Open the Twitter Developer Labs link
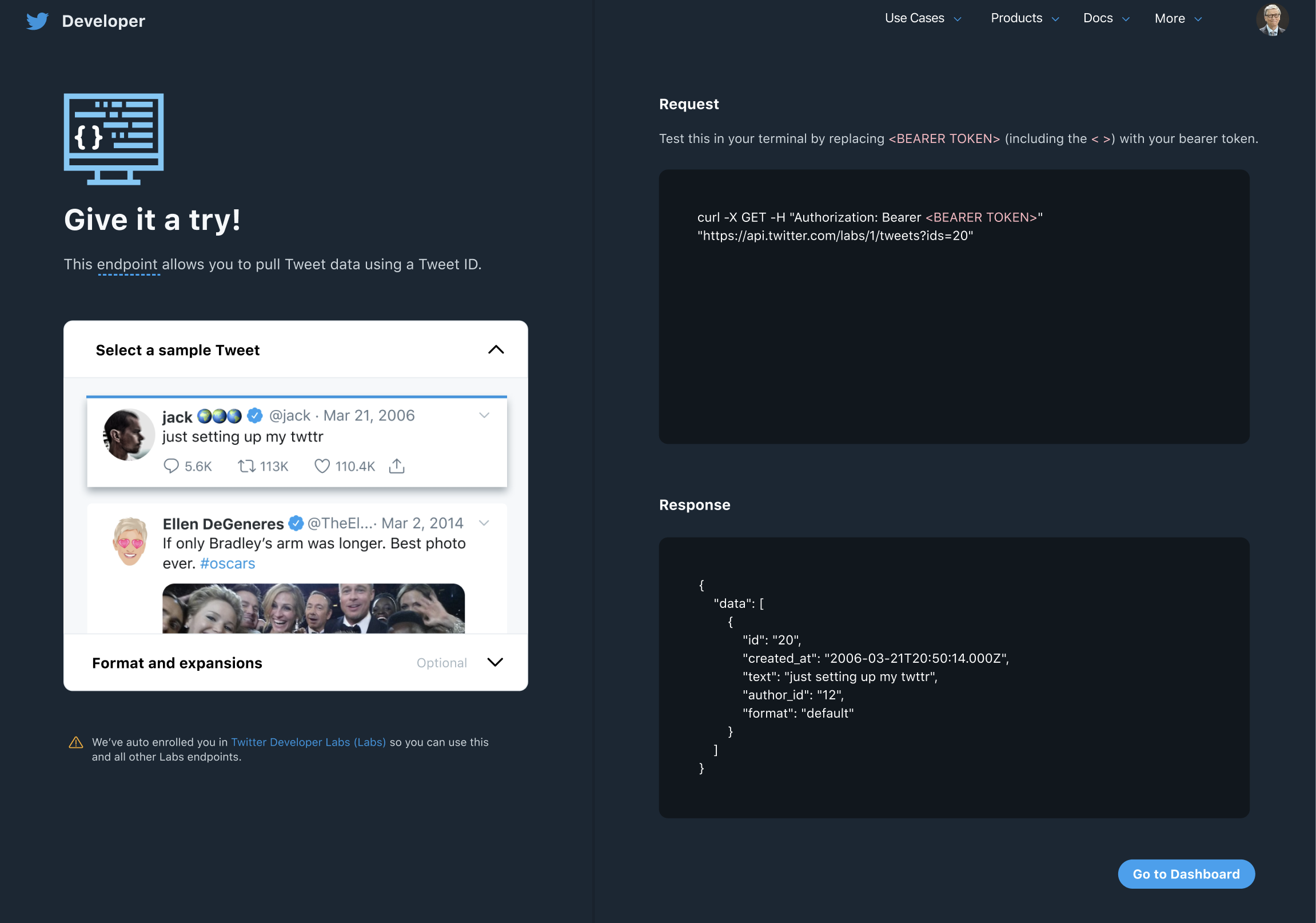 pos(308,742)
